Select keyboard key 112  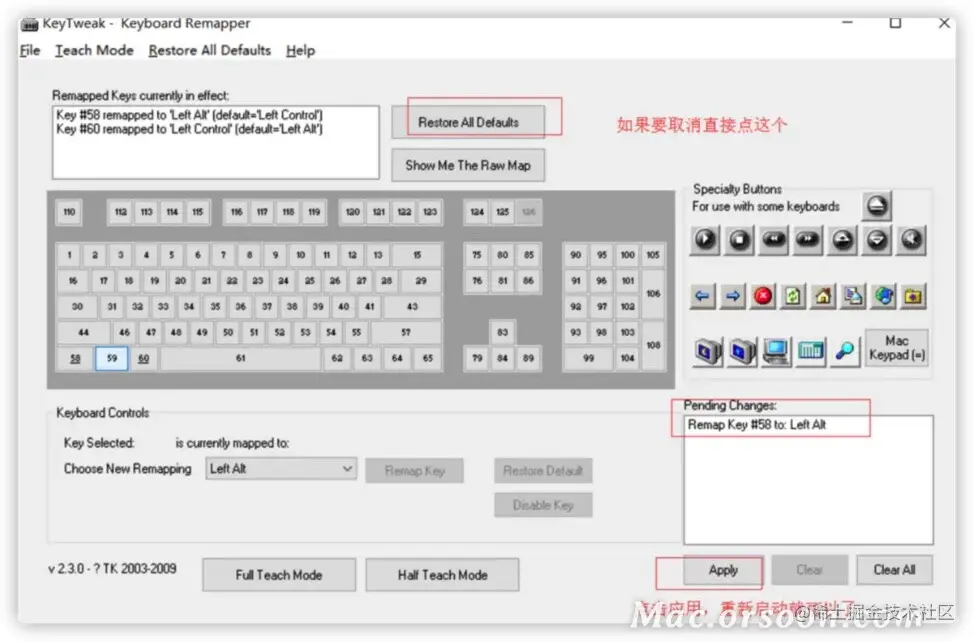click(x=121, y=212)
